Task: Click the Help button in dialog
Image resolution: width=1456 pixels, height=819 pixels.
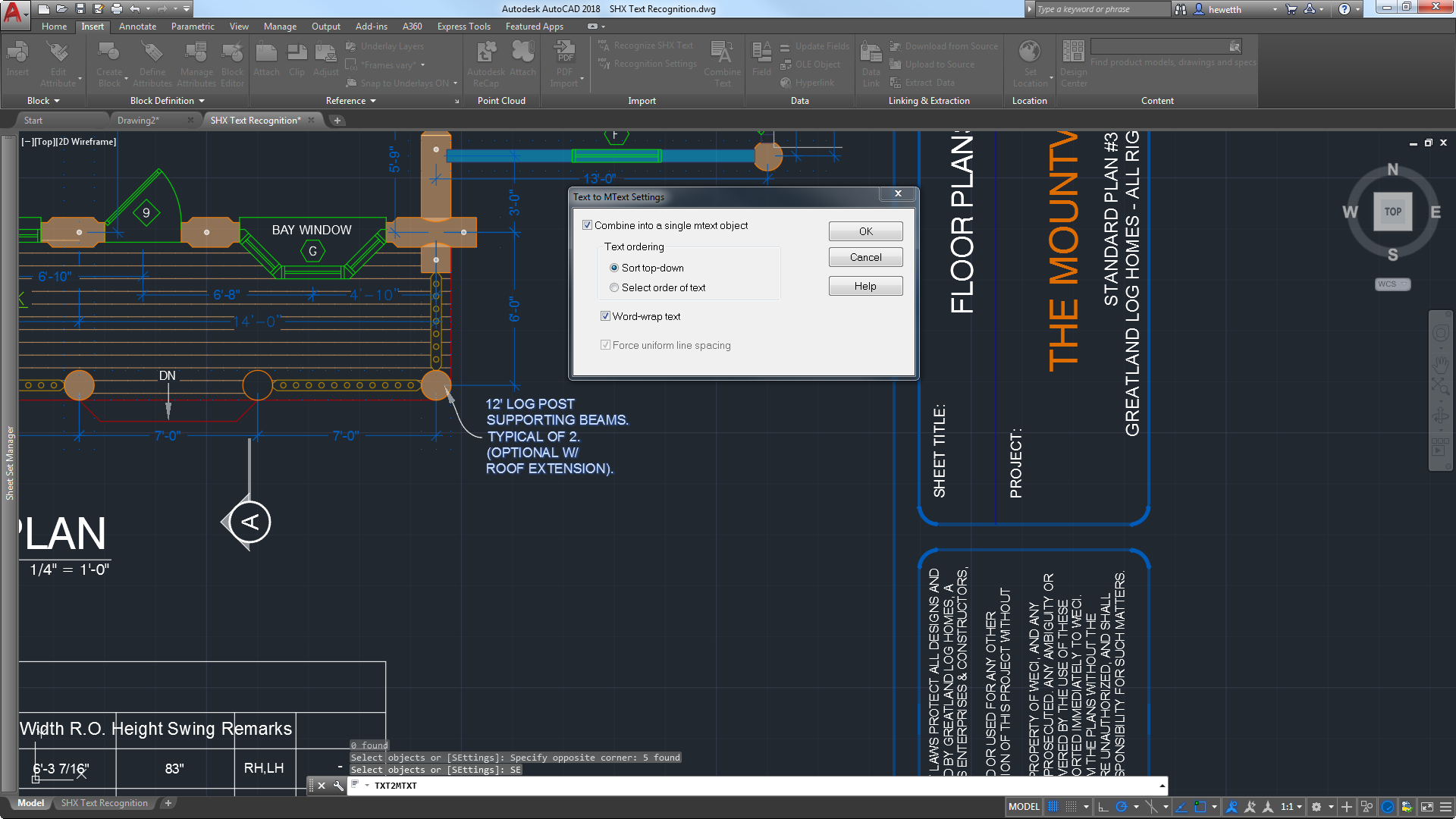Action: coord(865,286)
